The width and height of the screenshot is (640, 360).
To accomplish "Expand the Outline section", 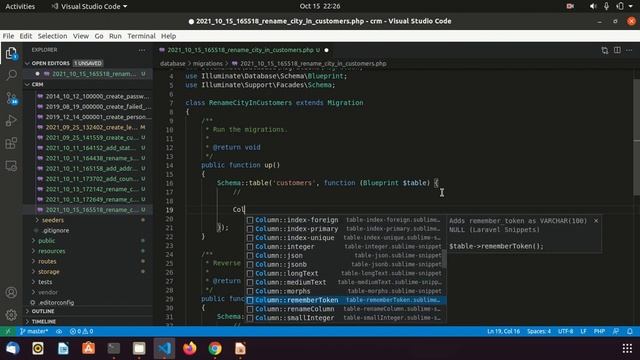I will [42, 311].
